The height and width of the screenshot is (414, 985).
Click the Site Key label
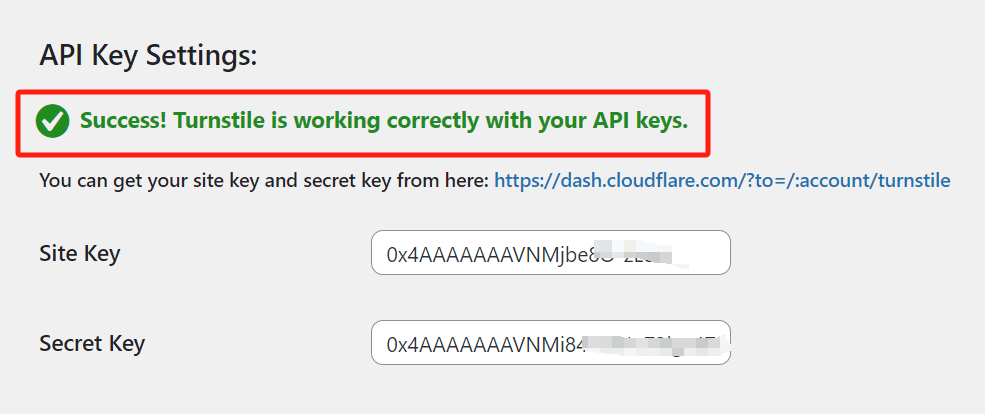pos(80,253)
